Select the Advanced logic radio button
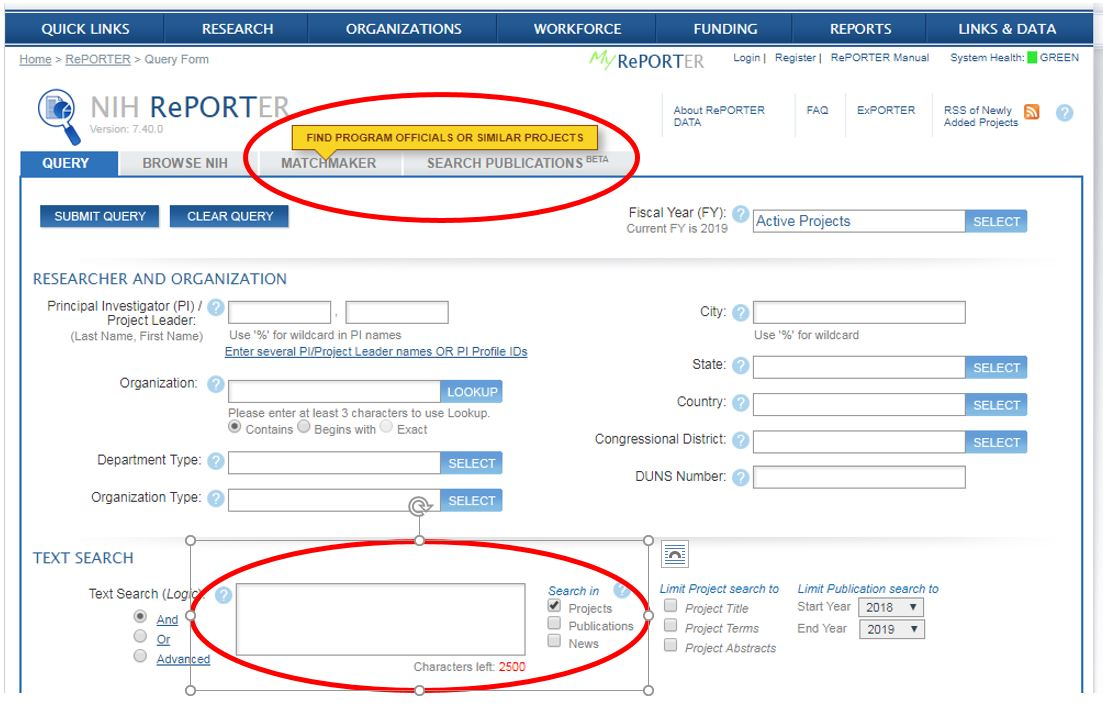This screenshot has height=722, width=1103. 141,656
